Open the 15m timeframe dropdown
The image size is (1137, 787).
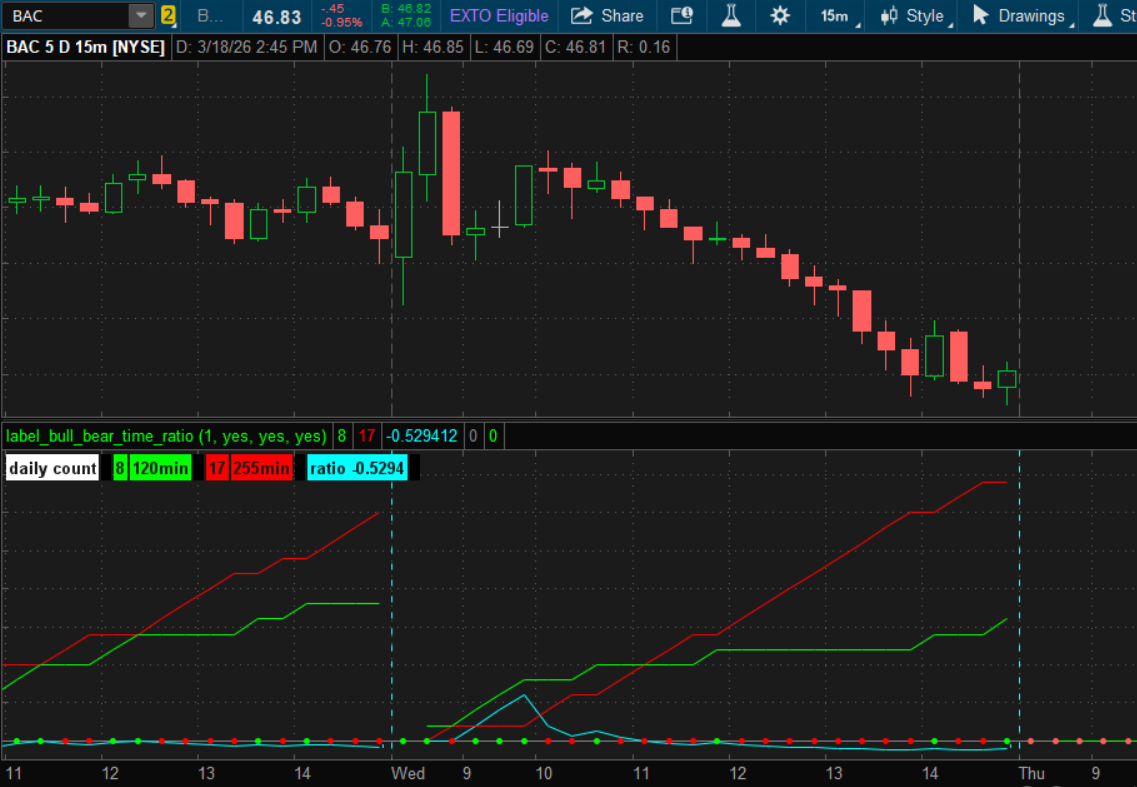tap(834, 16)
